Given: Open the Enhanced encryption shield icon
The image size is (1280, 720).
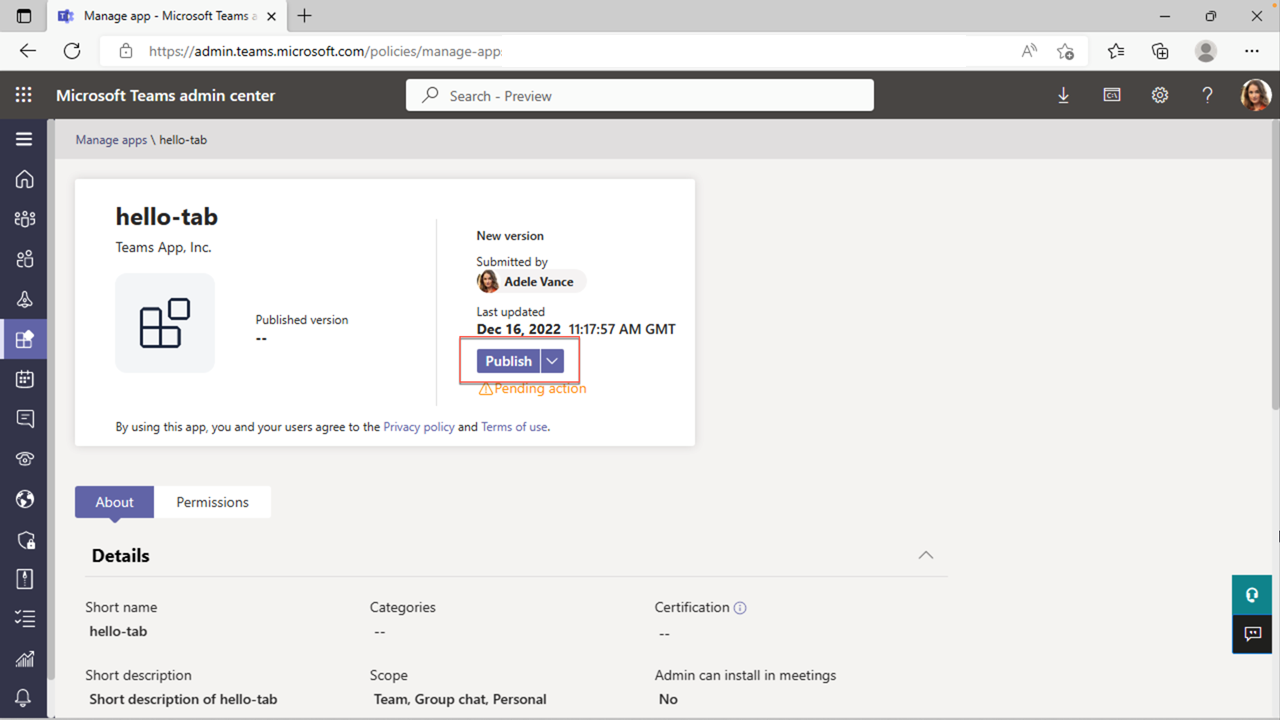Looking at the screenshot, I should click(24, 539).
